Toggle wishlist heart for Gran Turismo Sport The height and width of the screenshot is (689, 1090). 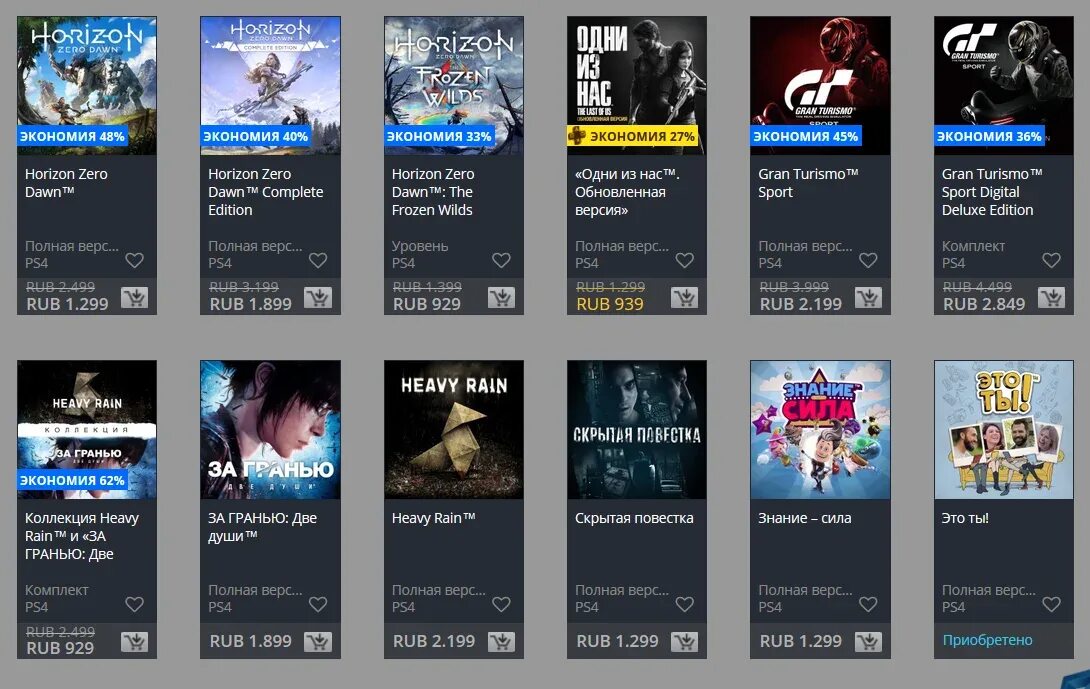pos(868,260)
